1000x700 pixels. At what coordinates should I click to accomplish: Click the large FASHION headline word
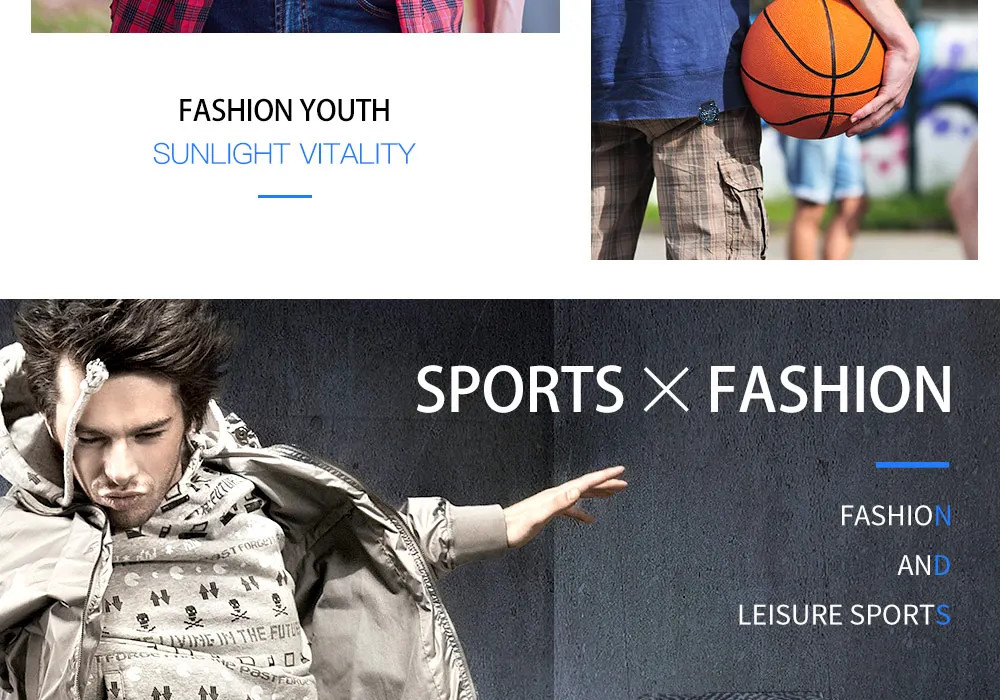pyautogui.click(x=830, y=388)
